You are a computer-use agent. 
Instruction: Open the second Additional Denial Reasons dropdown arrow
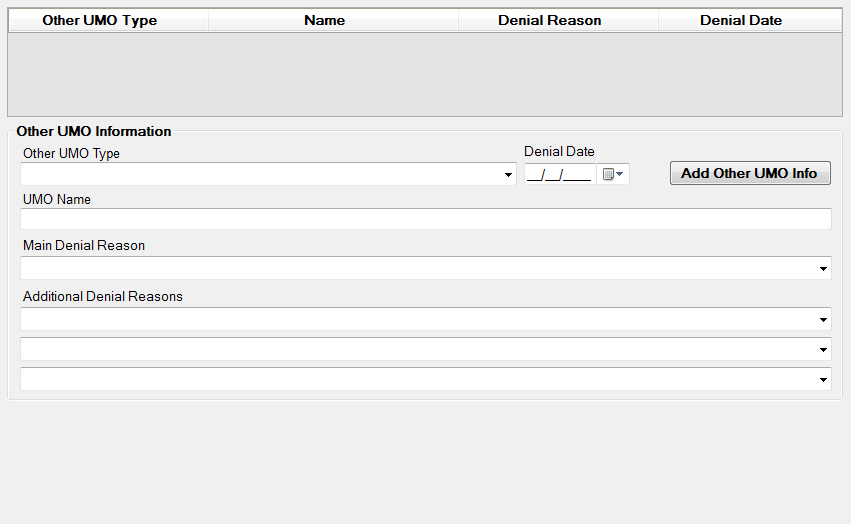click(823, 350)
